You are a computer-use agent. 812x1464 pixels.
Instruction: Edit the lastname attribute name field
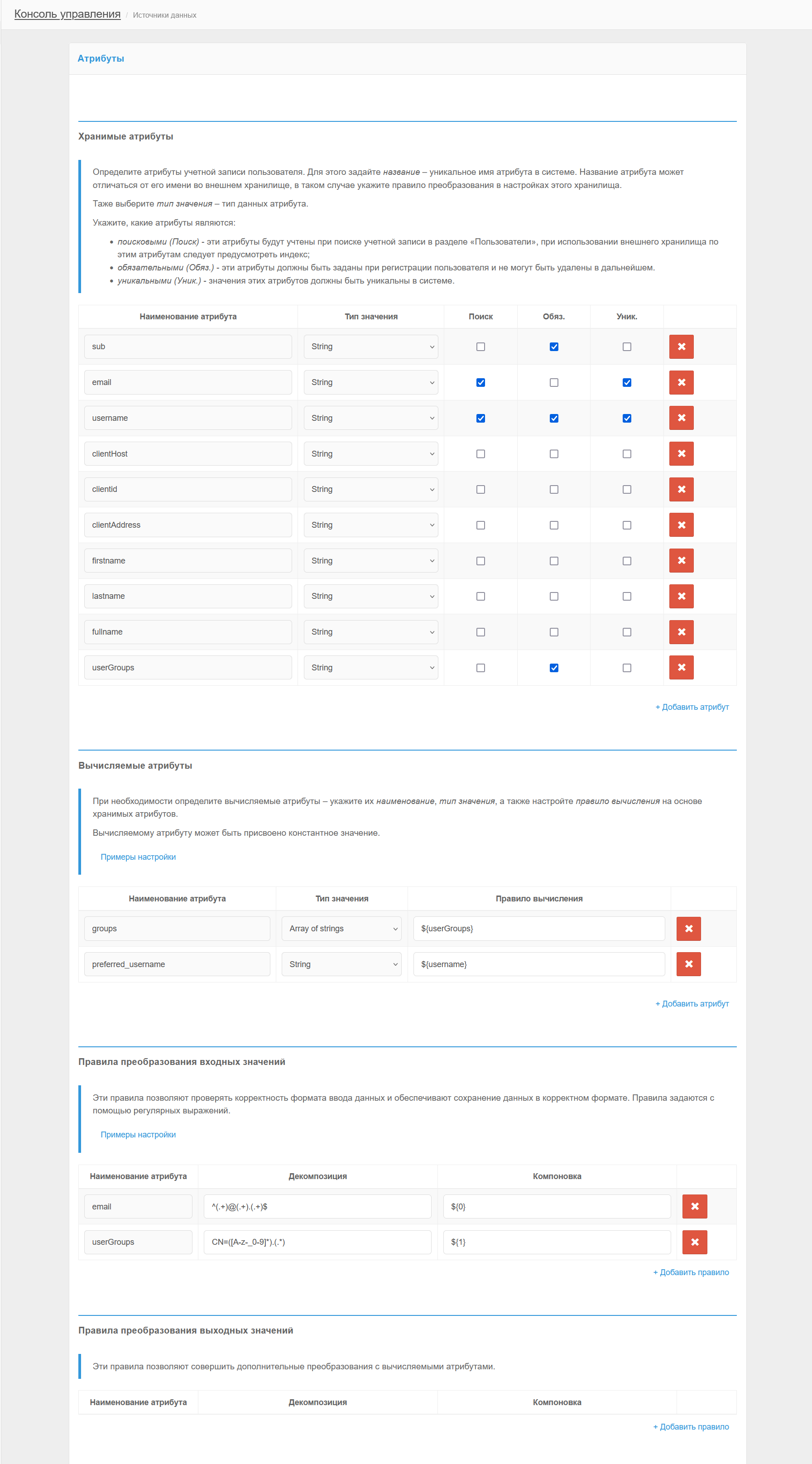click(188, 596)
